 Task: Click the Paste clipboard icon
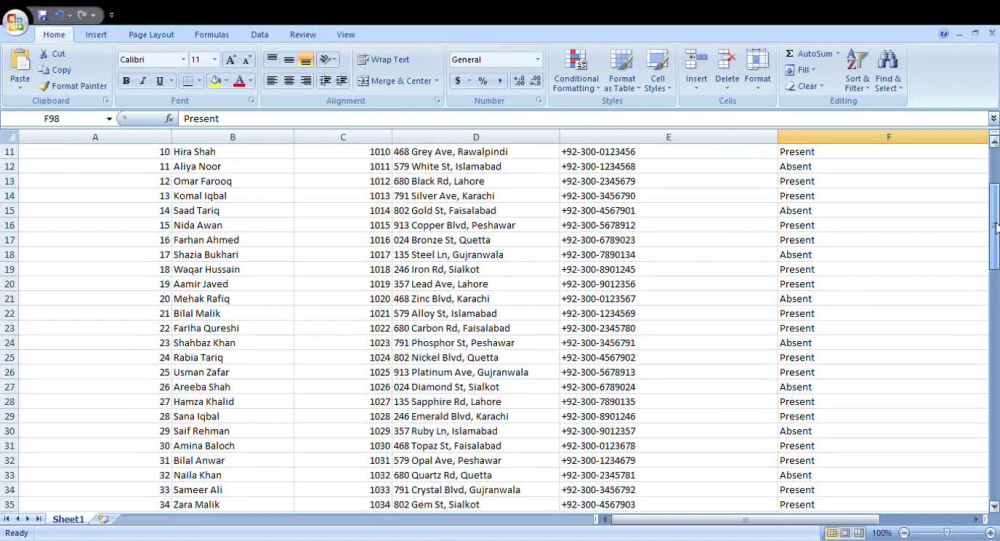pos(20,61)
